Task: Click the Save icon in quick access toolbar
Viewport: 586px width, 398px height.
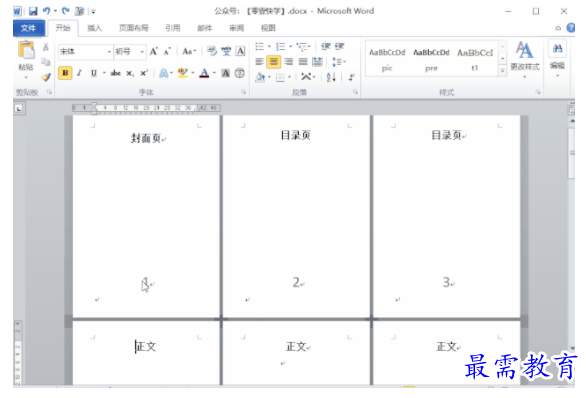Action: [x=33, y=11]
